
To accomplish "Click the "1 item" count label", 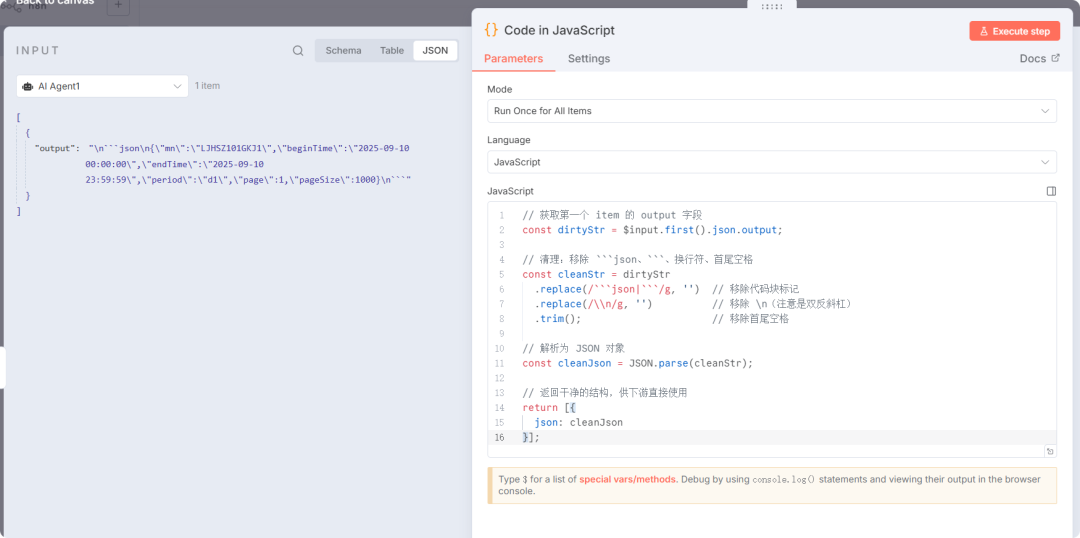I will tap(207, 86).
